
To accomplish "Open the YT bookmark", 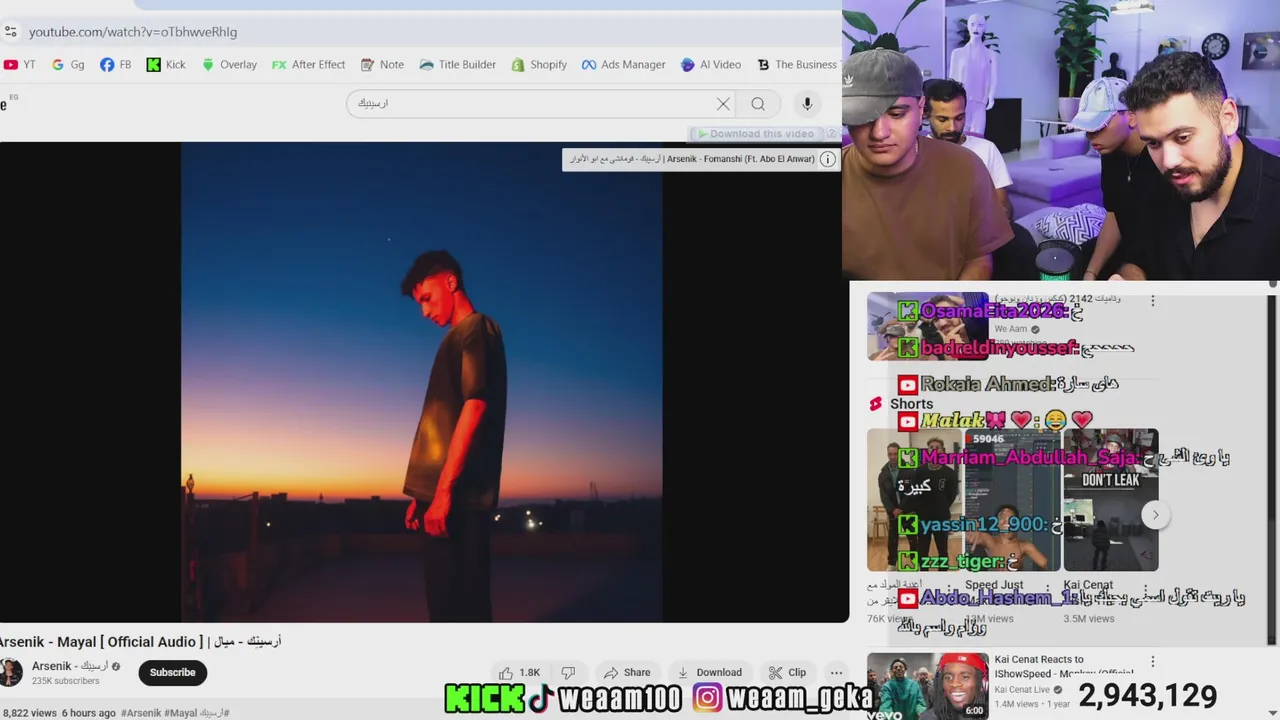I will click(20, 65).
